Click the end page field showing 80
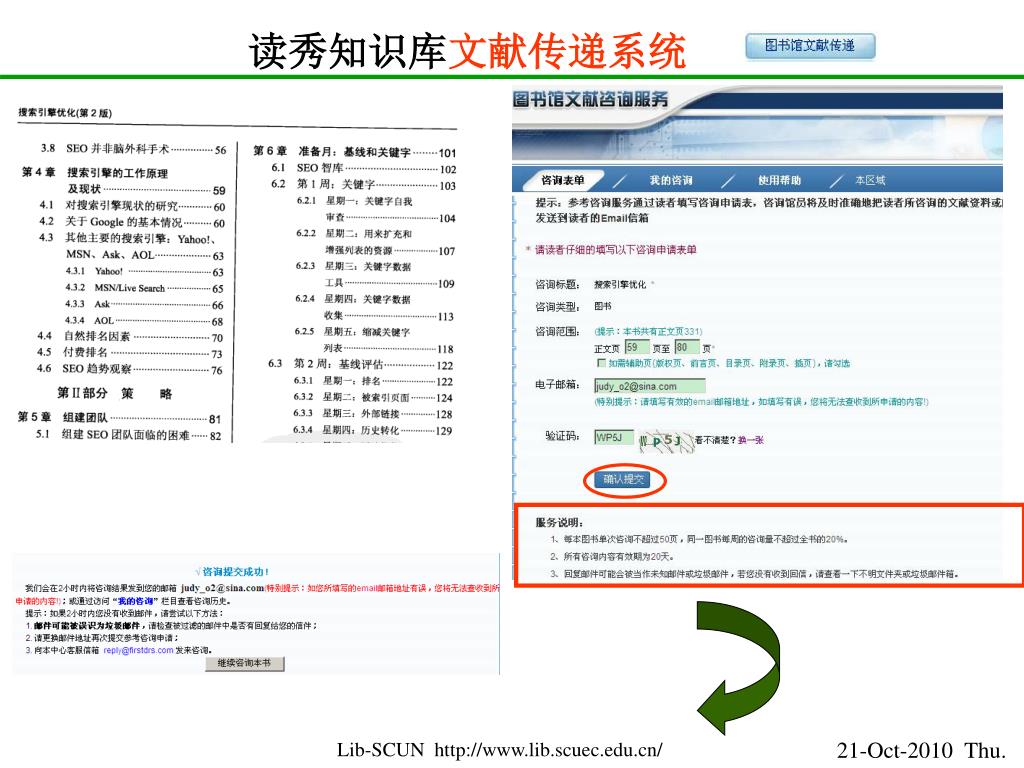Image resolution: width=1024 pixels, height=768 pixels. coord(686,347)
